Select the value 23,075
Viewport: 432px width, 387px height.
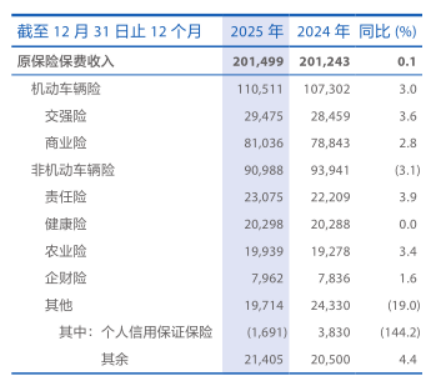(x=263, y=197)
